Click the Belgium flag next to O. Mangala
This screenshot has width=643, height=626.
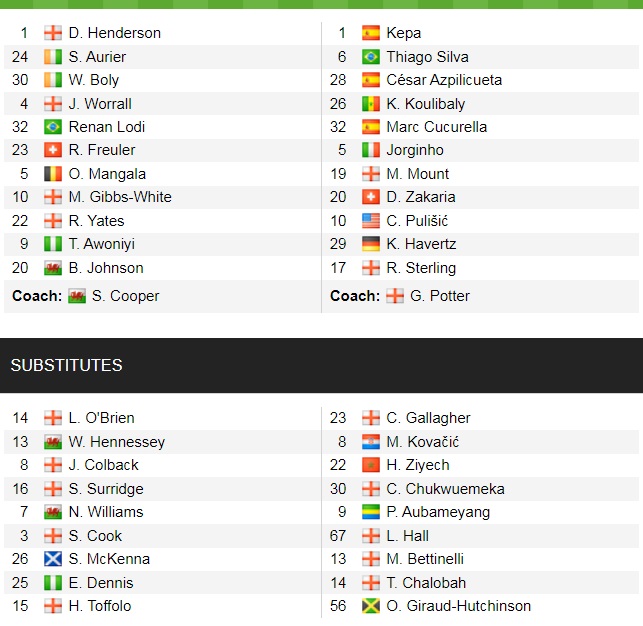click(53, 174)
